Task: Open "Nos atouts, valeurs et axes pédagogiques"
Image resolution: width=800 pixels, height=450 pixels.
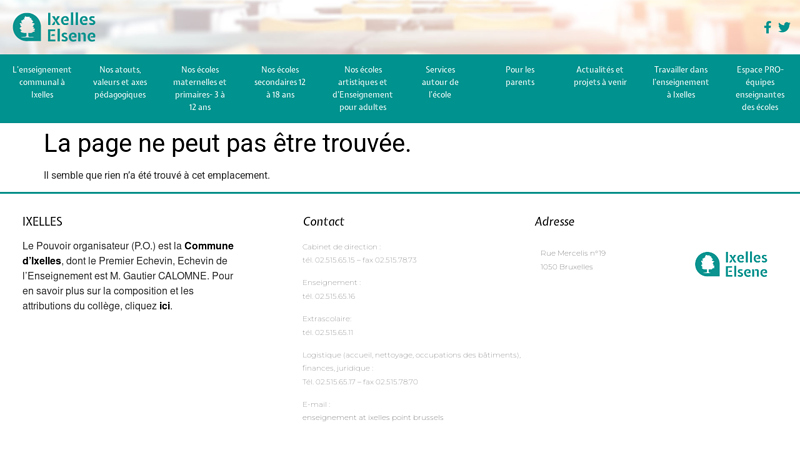Action: point(120,82)
